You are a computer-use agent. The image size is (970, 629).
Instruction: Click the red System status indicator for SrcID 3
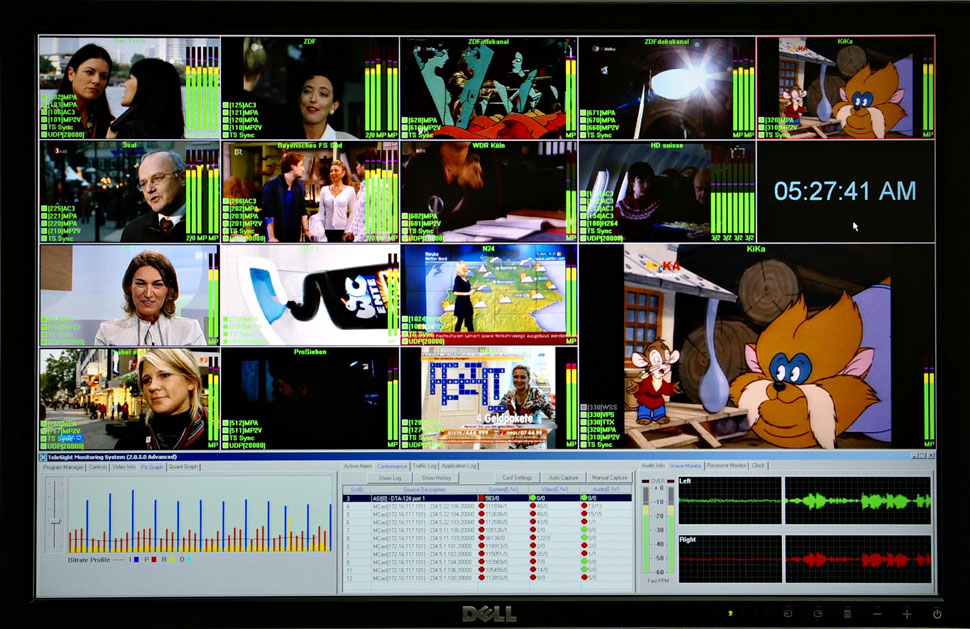point(482,498)
